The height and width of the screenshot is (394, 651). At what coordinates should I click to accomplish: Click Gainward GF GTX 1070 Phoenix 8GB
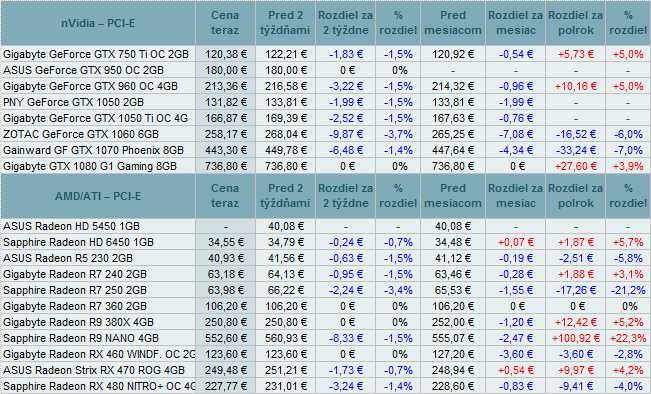coord(93,150)
